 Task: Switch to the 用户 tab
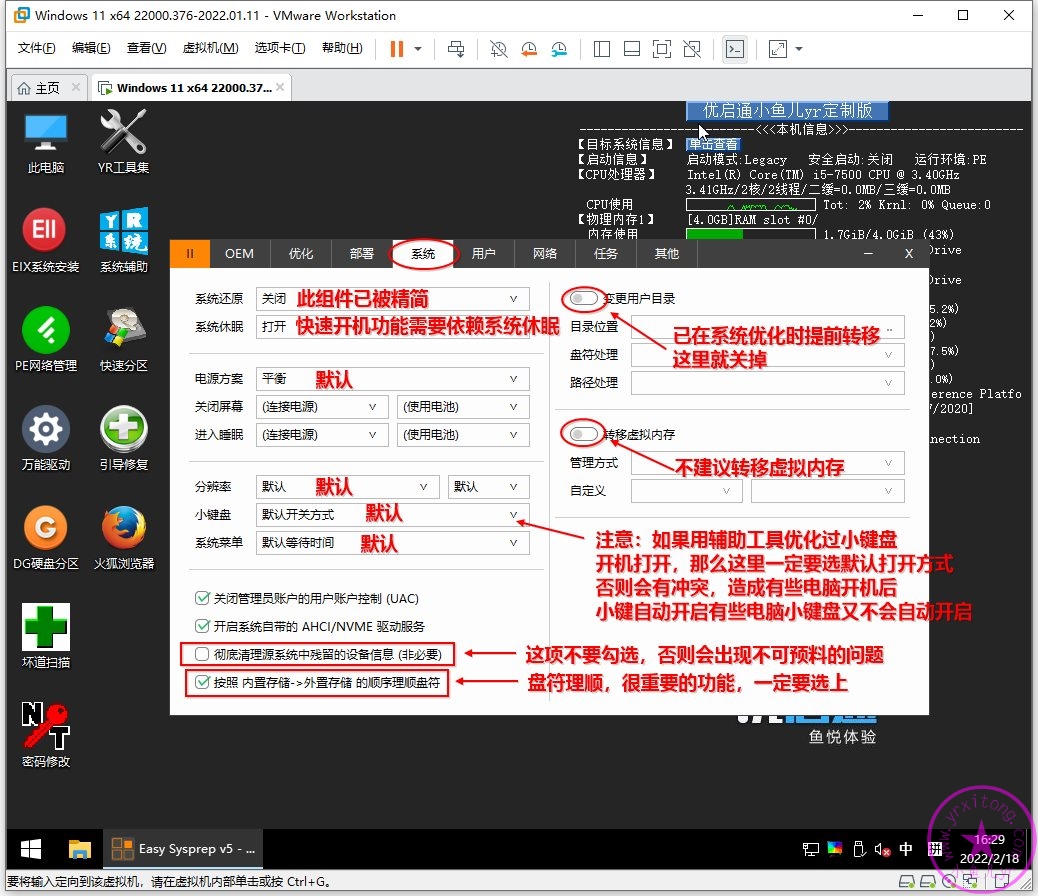[x=483, y=254]
